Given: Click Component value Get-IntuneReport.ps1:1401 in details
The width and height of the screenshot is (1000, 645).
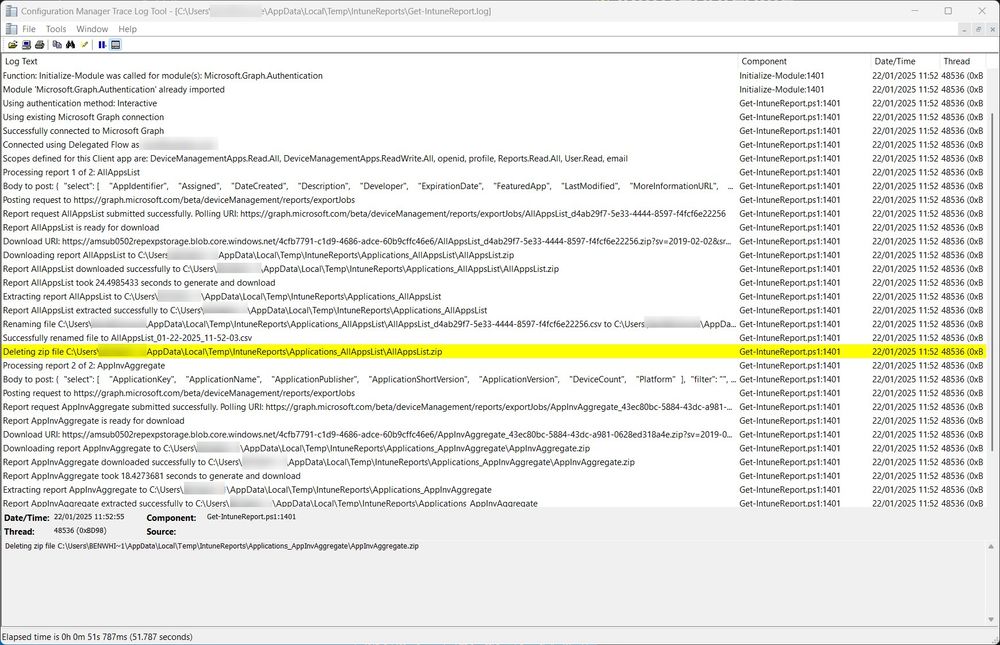Looking at the screenshot, I should 251,517.
